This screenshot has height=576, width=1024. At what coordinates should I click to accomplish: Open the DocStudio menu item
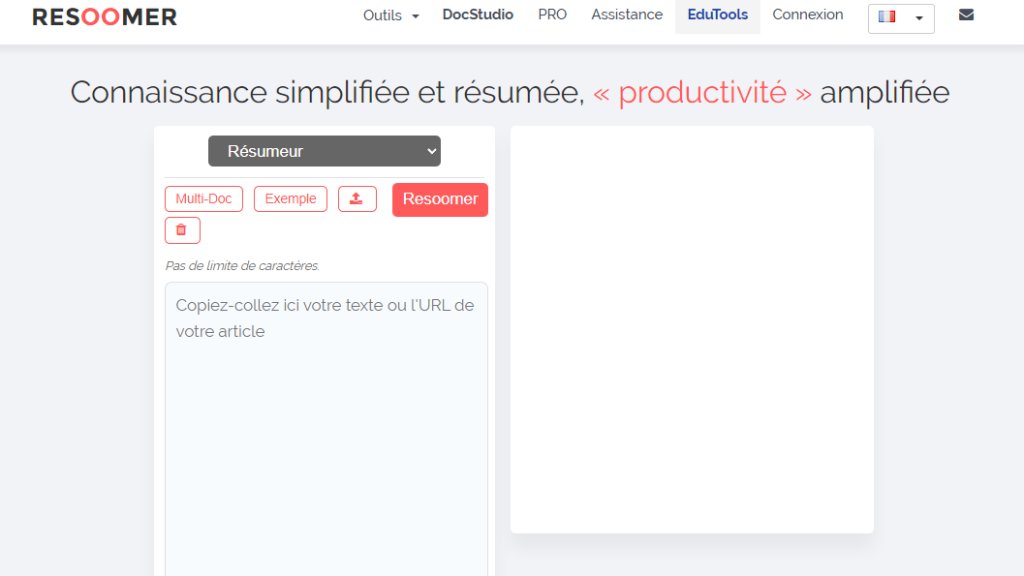point(477,15)
